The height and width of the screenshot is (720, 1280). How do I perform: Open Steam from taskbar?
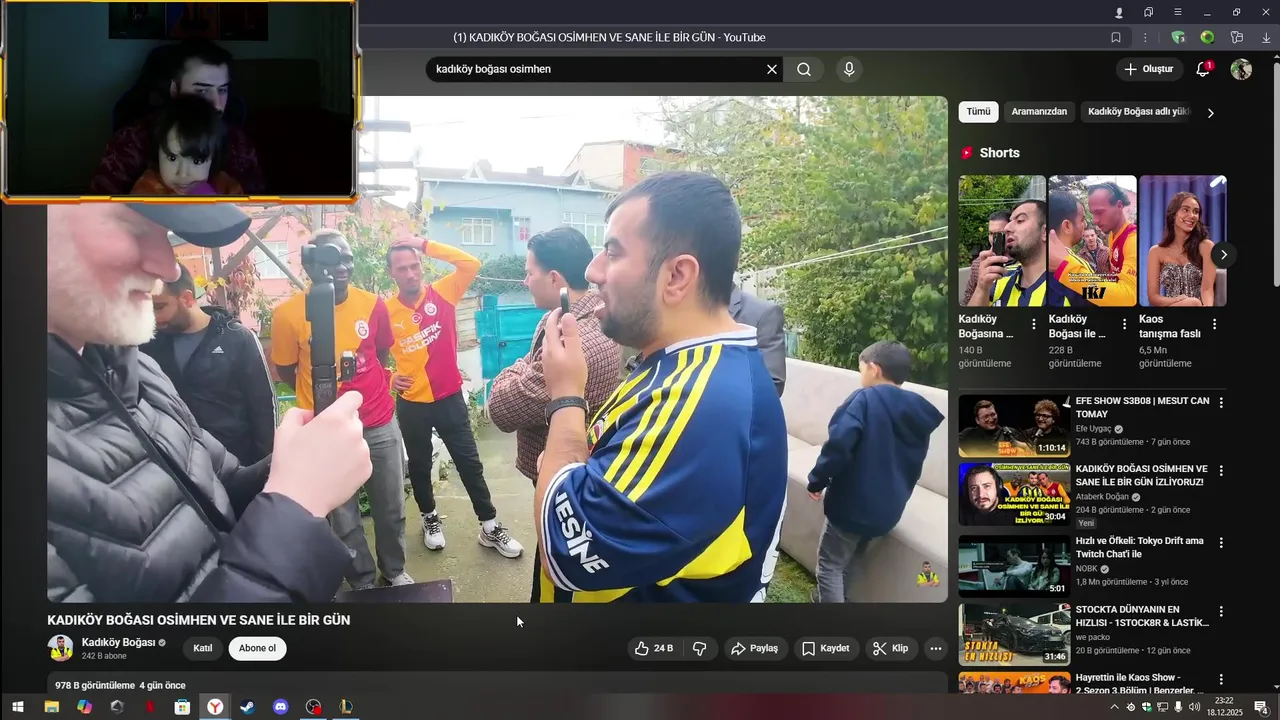click(247, 707)
